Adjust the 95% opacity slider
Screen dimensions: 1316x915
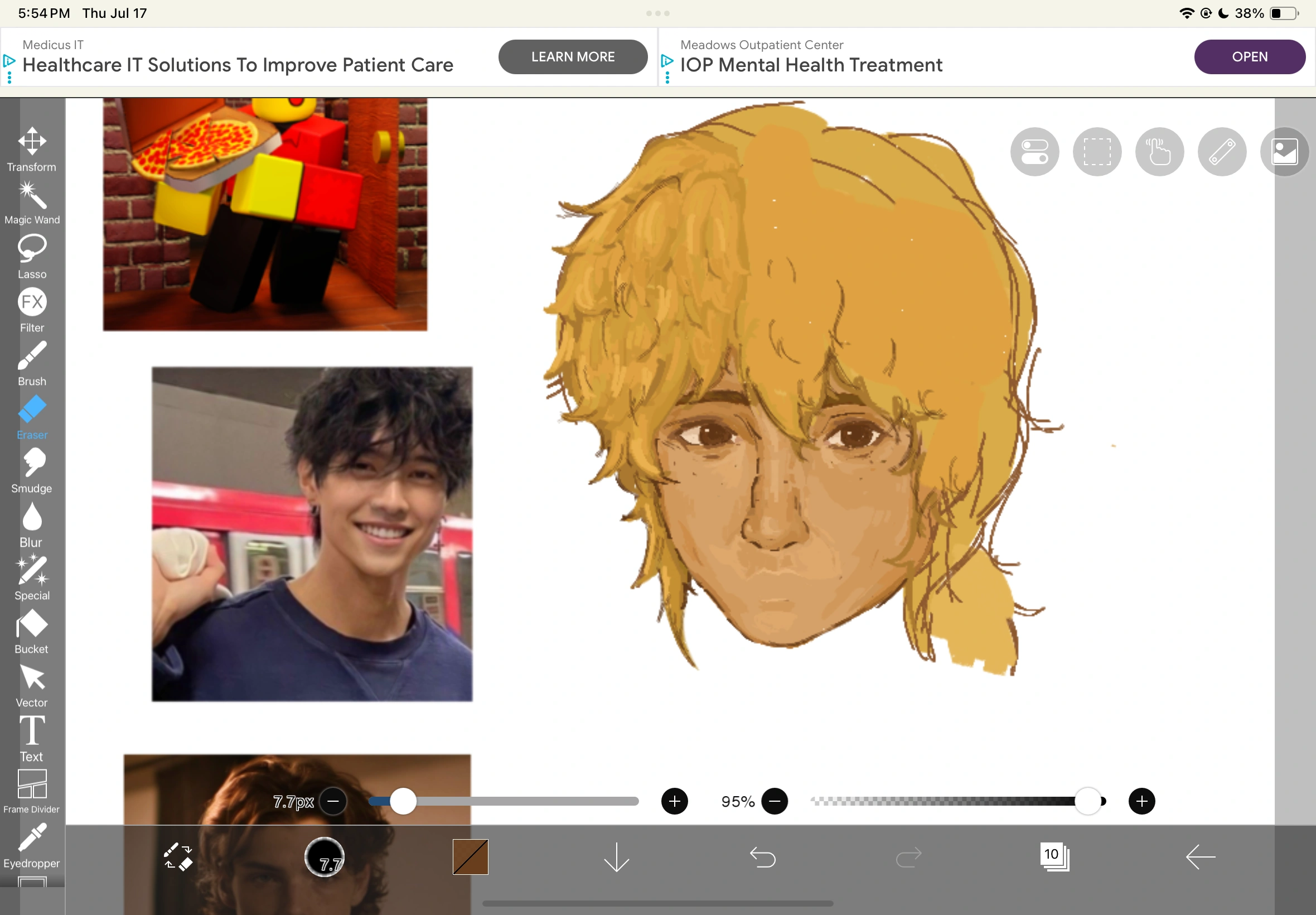pos(1087,801)
